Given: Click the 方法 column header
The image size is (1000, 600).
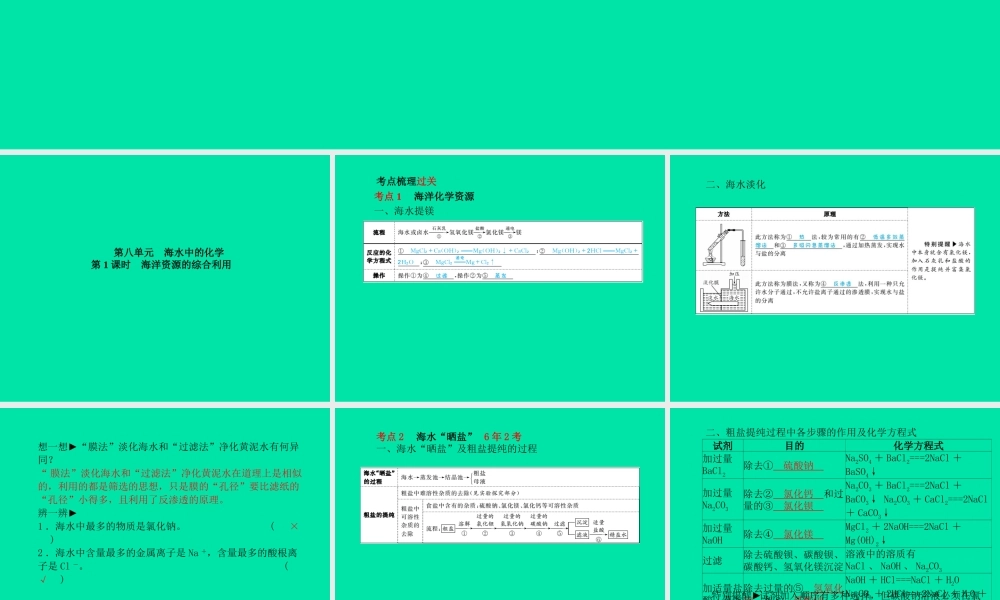Looking at the screenshot, I should (723, 214).
